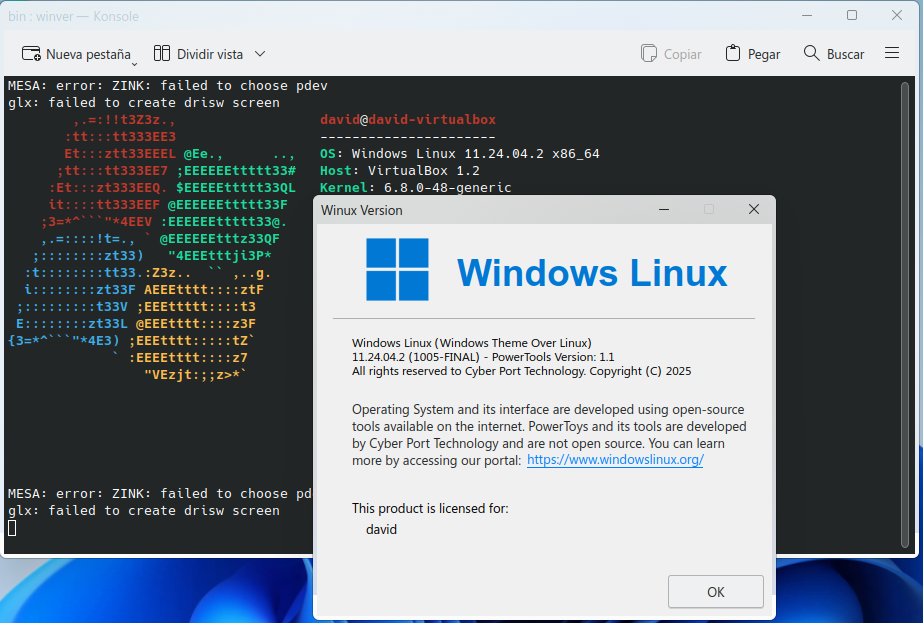
Task: Open the Konsole hamburger menu
Action: coord(892,54)
